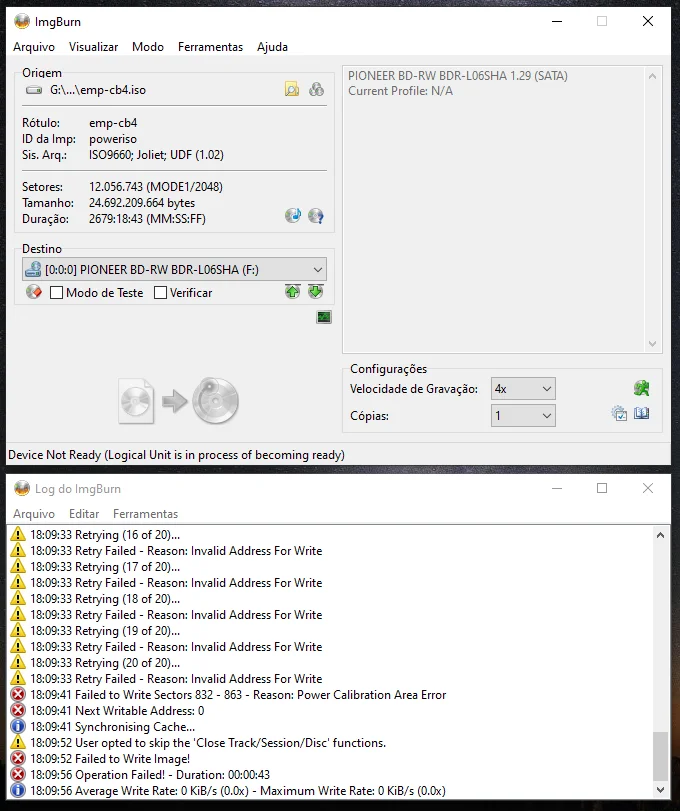Click the green automatic write speed icon
680x811 pixels.
(641, 388)
